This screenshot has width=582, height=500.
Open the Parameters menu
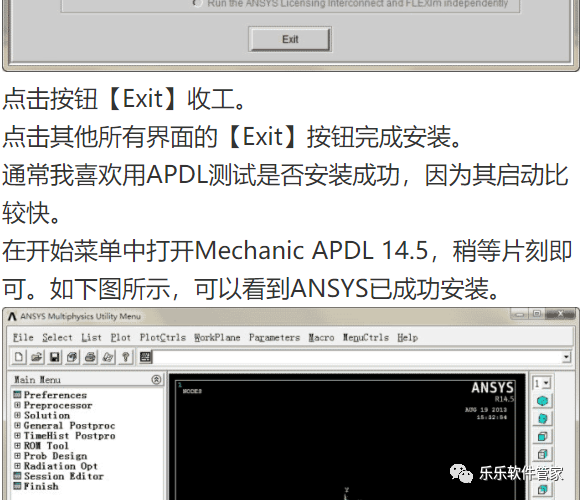pyautogui.click(x=274, y=337)
